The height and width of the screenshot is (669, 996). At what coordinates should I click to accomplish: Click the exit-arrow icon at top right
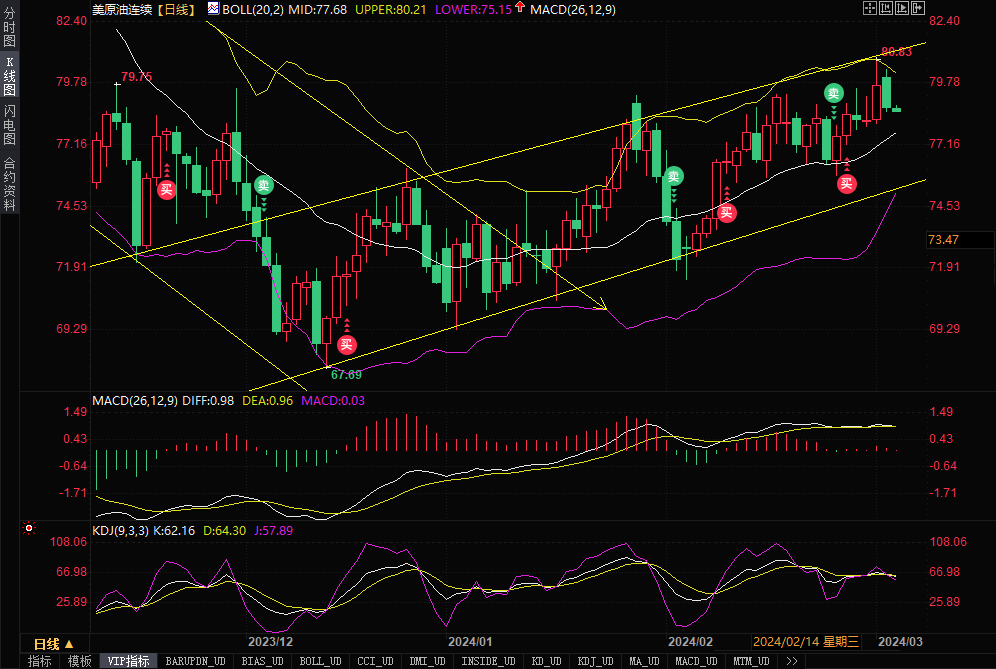pyautogui.click(x=919, y=8)
